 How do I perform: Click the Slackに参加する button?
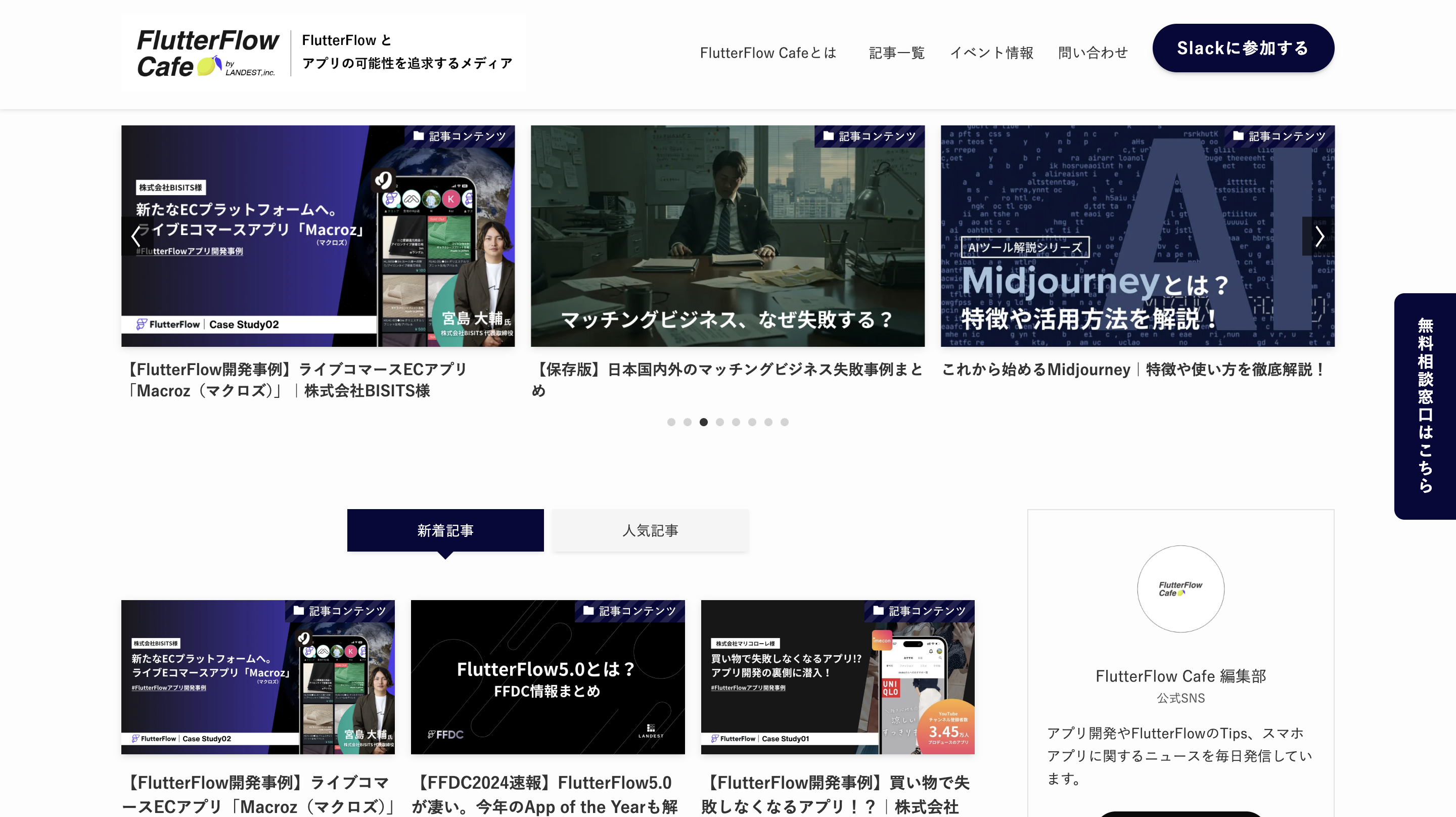1243,48
